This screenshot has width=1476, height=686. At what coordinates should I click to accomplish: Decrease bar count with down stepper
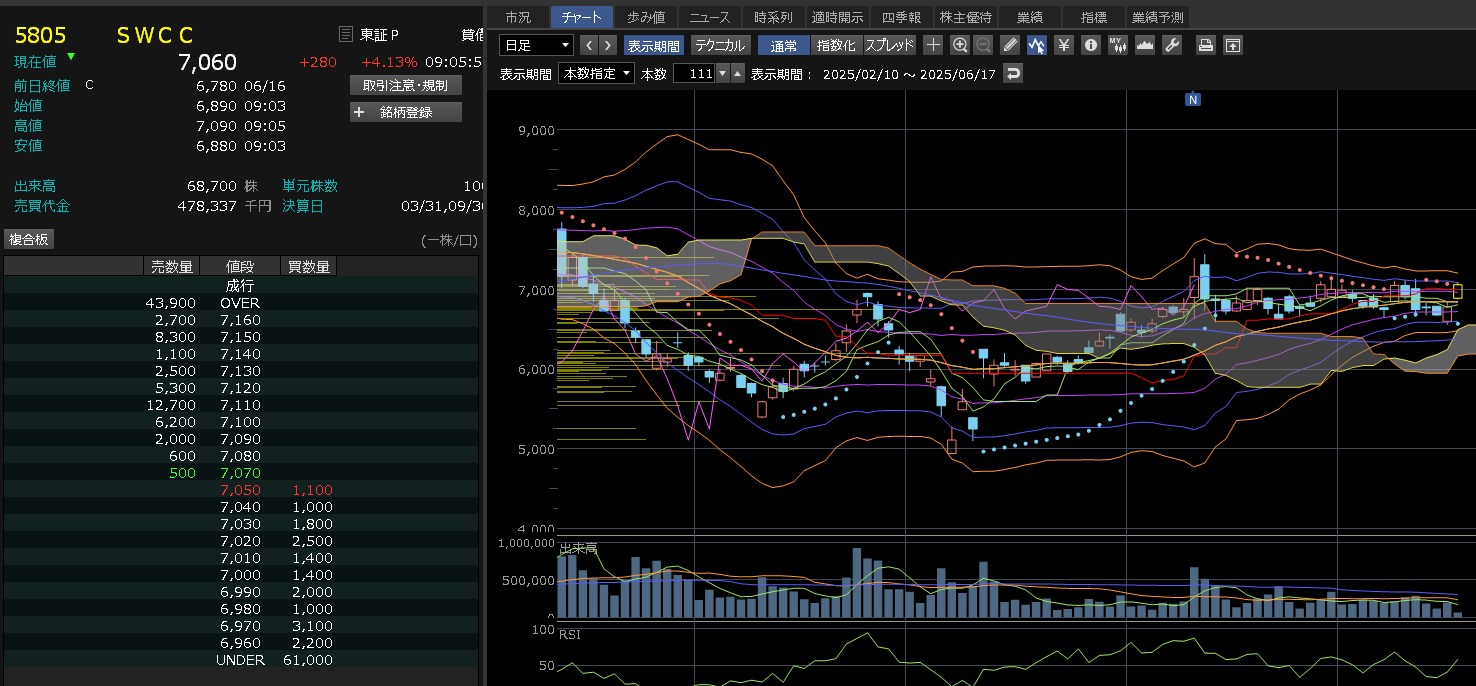pos(723,73)
